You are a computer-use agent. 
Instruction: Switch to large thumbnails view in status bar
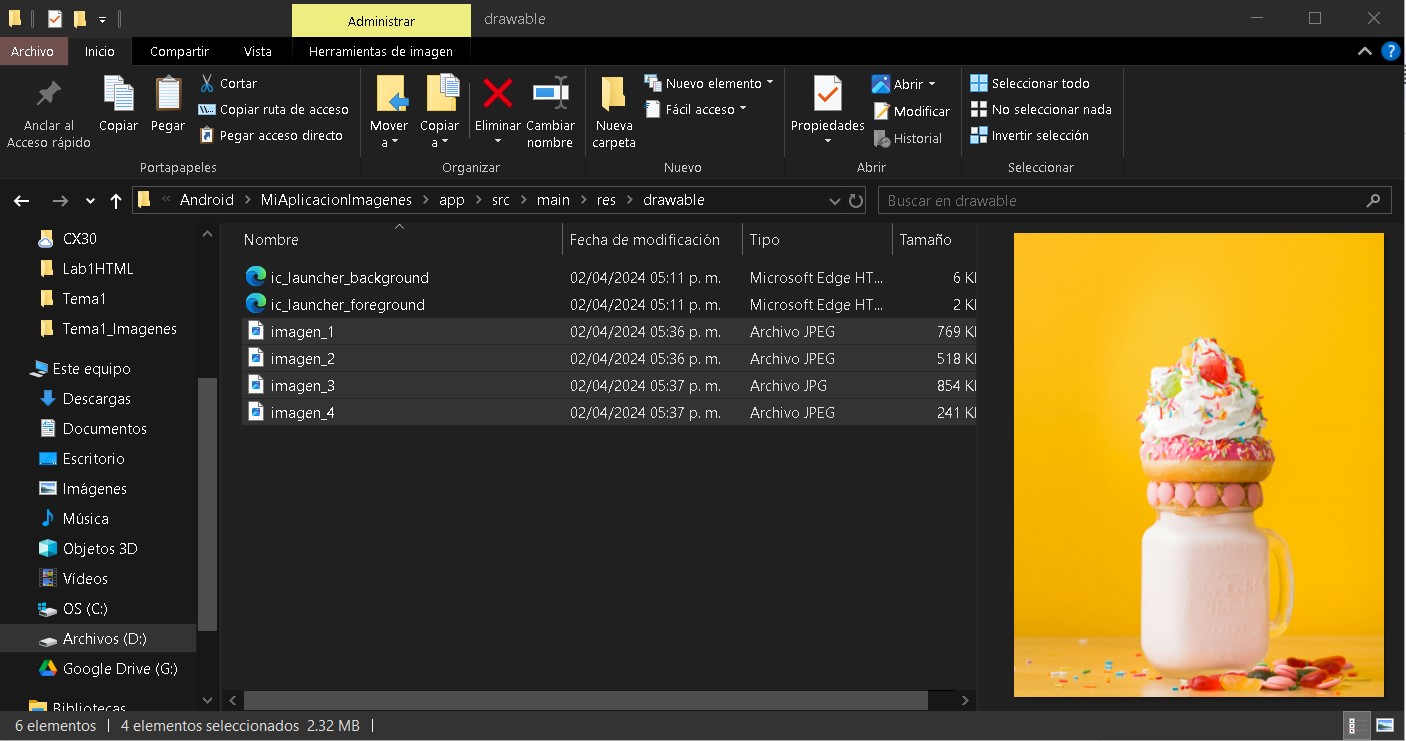click(x=1385, y=726)
